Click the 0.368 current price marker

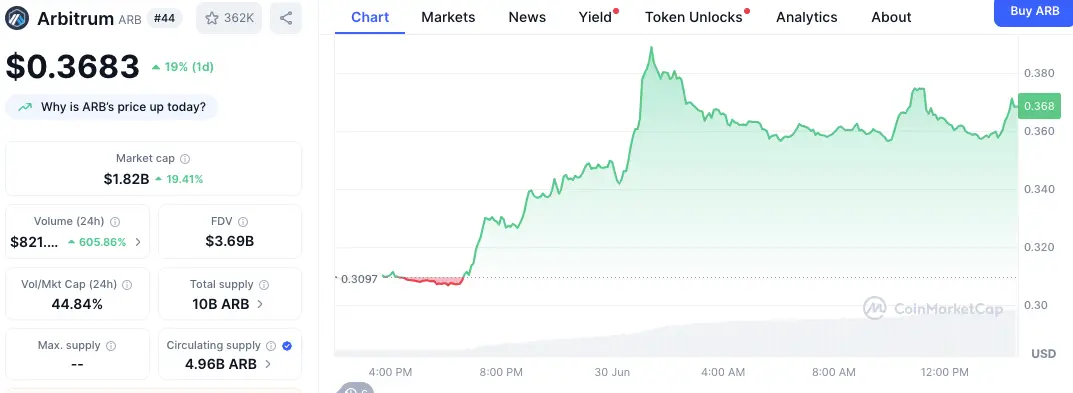[1039, 105]
